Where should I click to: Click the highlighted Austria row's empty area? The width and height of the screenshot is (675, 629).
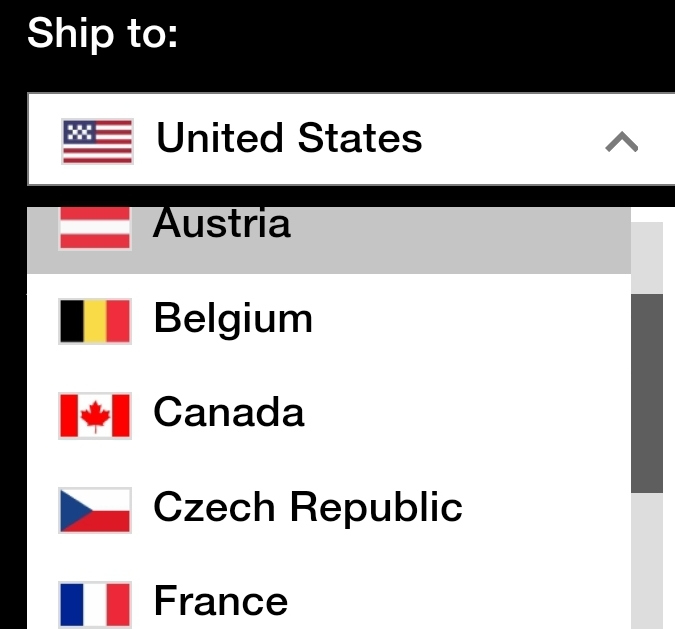(460, 240)
